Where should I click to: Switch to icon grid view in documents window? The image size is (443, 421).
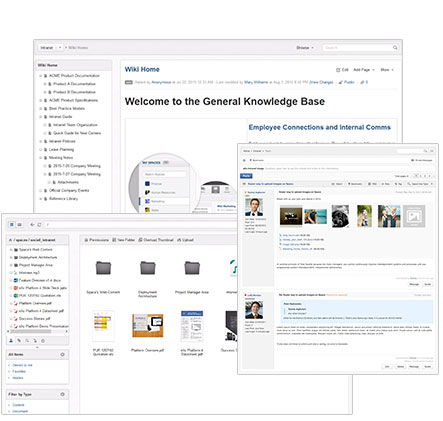12,225
